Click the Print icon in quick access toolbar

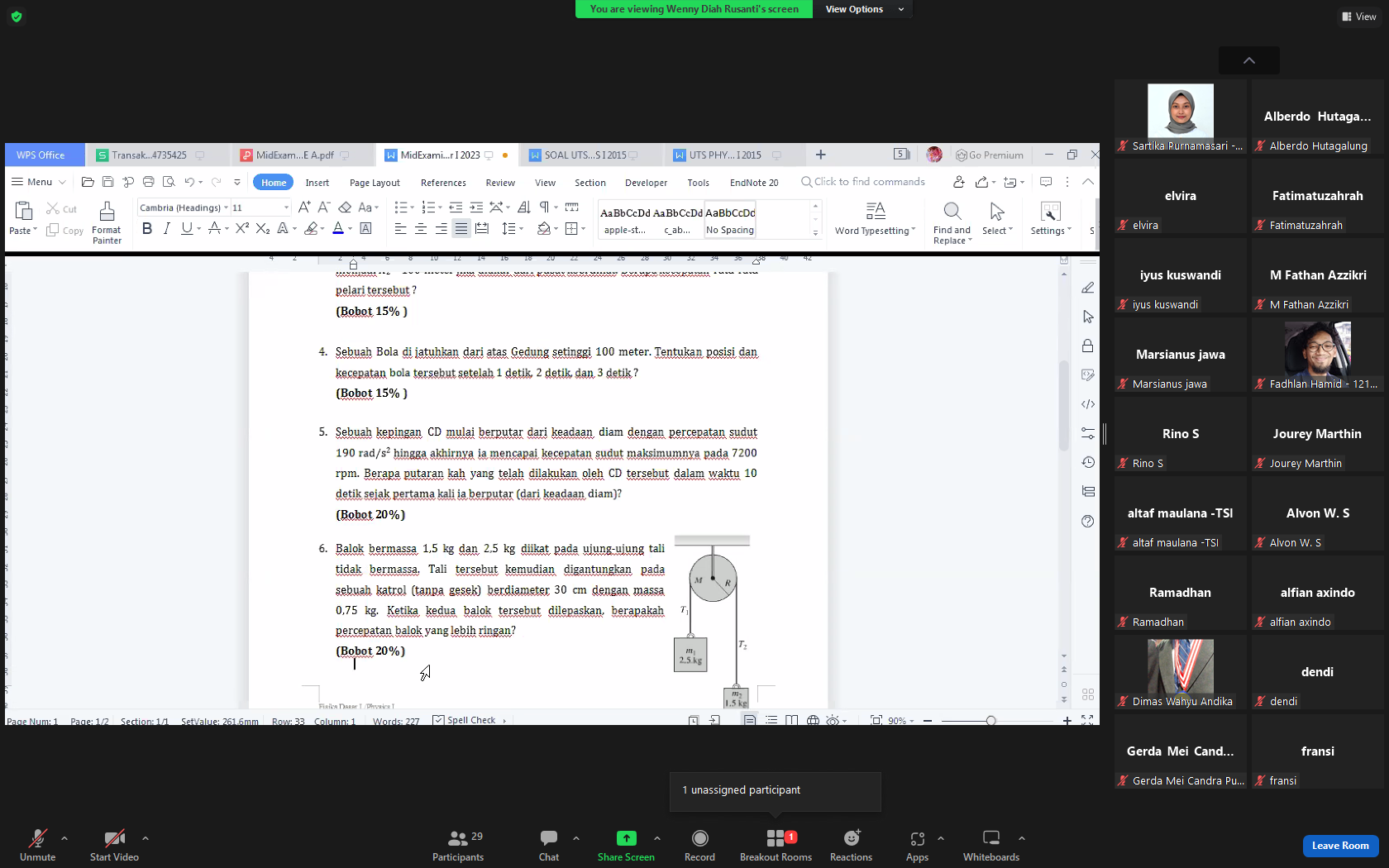(149, 182)
